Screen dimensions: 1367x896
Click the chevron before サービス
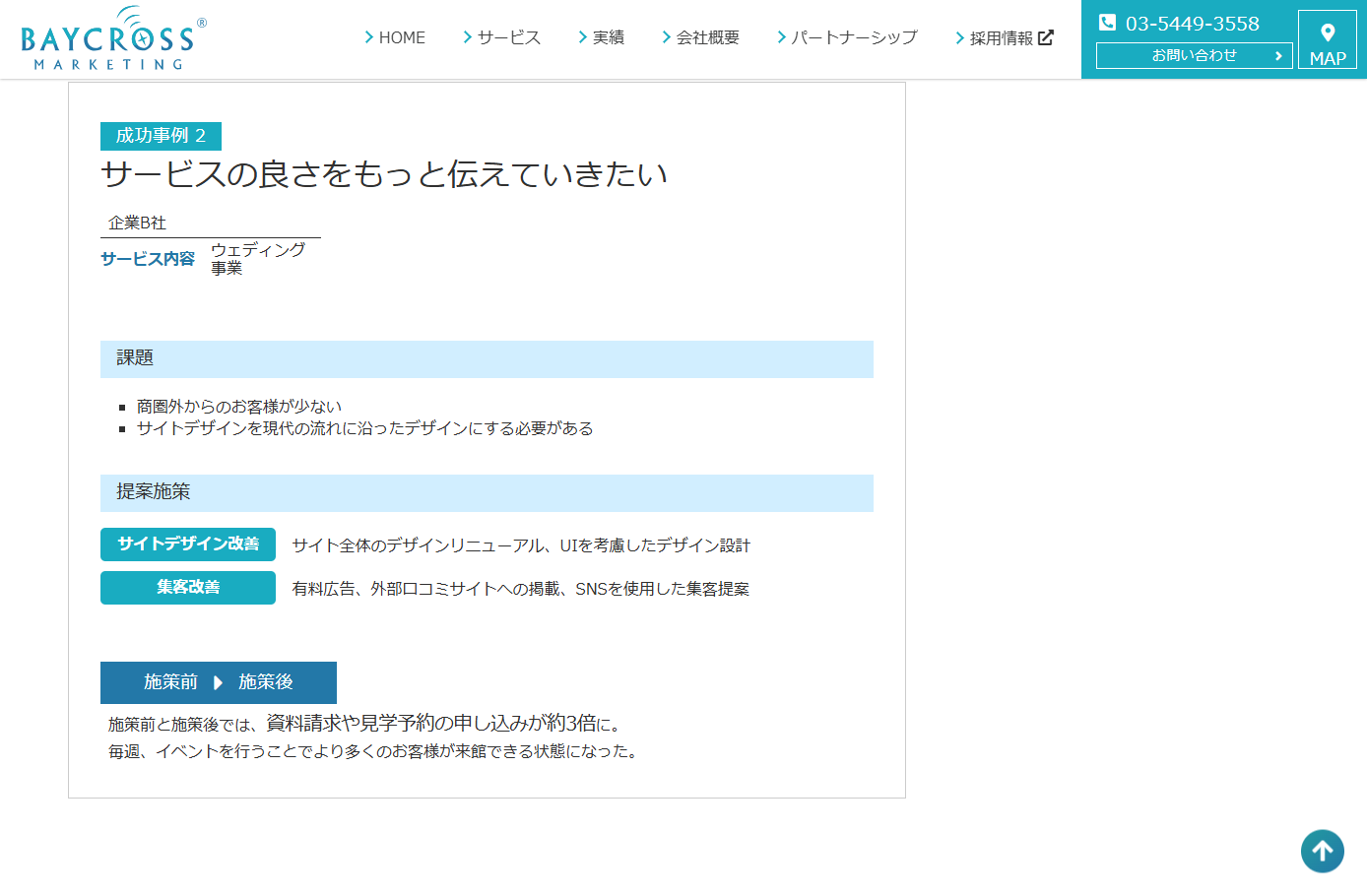(x=466, y=36)
